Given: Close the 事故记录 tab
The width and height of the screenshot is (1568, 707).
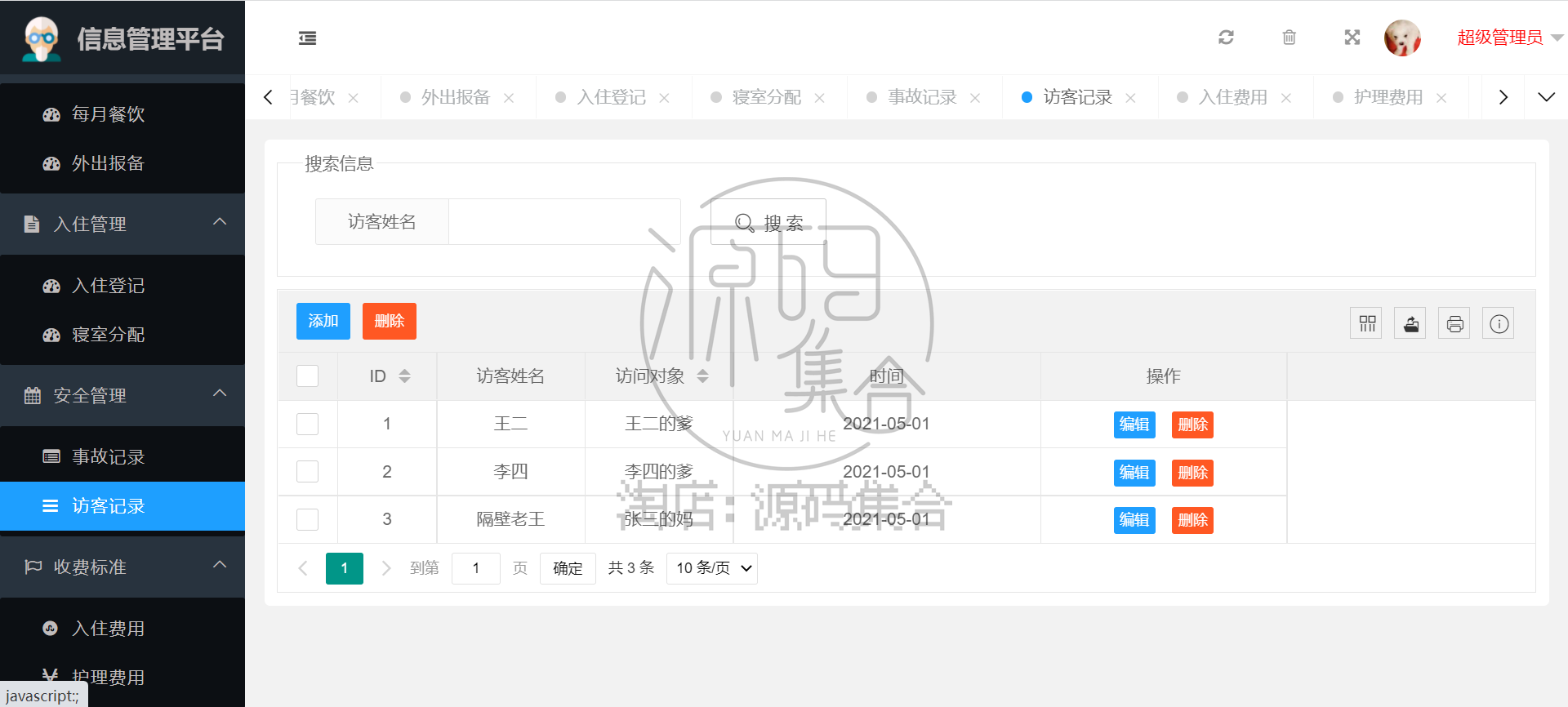Looking at the screenshot, I should pyautogui.click(x=975, y=98).
